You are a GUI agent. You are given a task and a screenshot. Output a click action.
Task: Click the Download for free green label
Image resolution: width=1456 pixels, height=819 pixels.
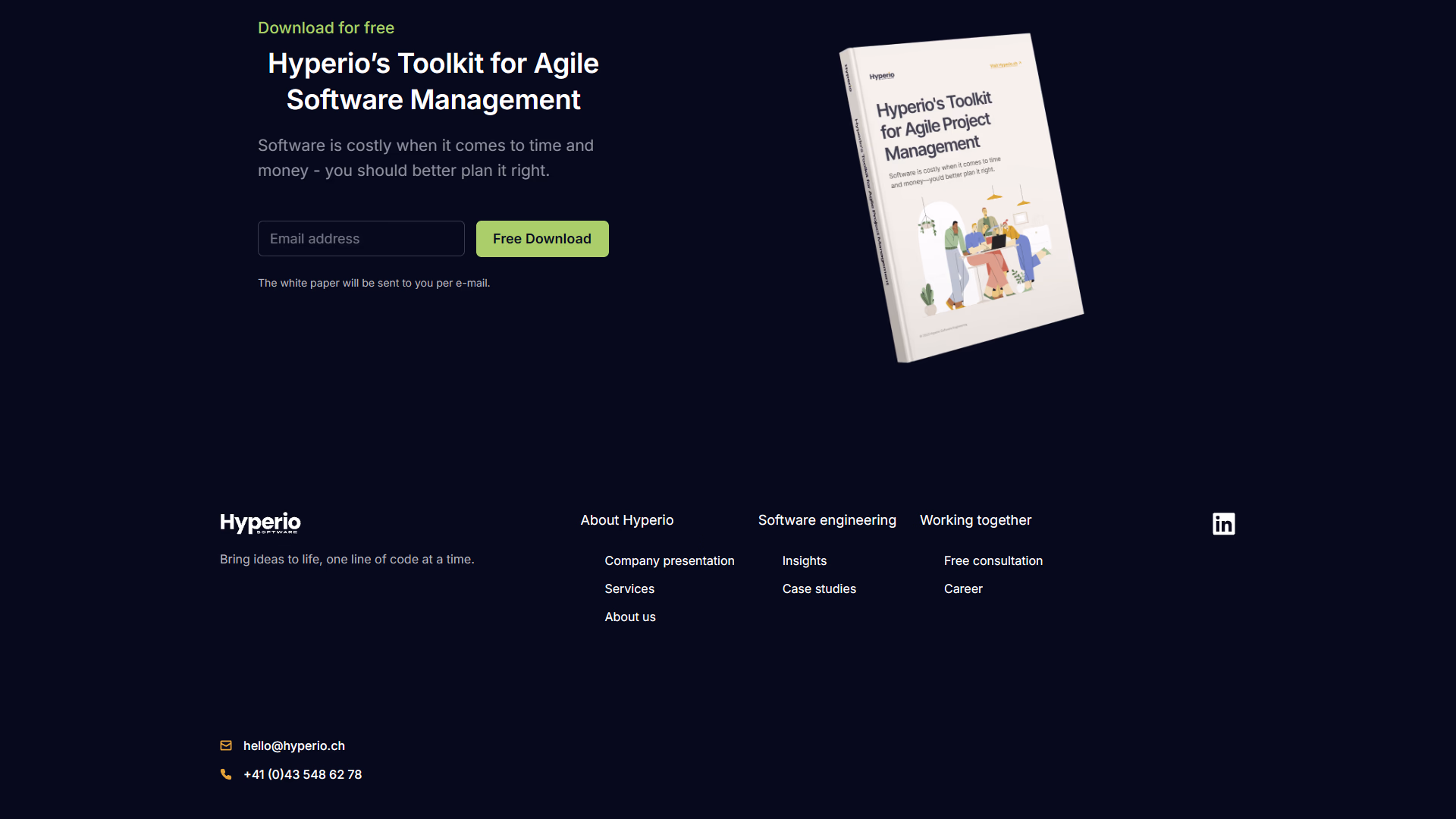(x=326, y=28)
